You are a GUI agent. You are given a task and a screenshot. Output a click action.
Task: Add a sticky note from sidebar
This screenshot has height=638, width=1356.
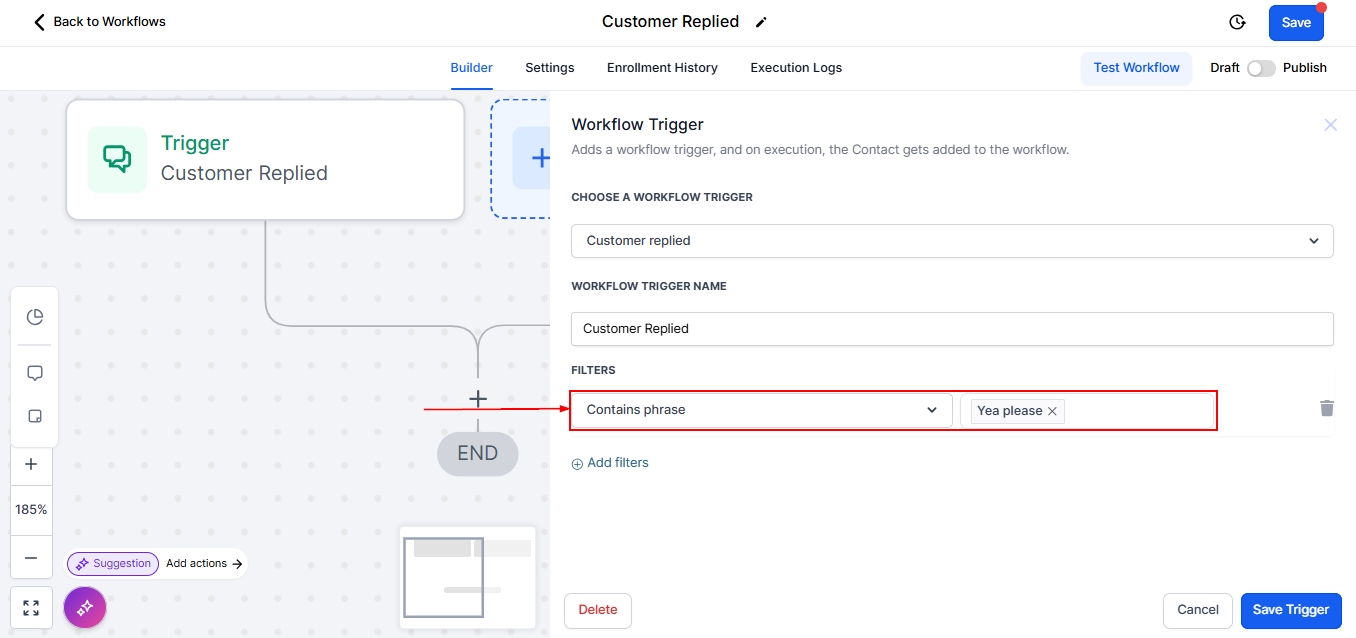point(34,416)
